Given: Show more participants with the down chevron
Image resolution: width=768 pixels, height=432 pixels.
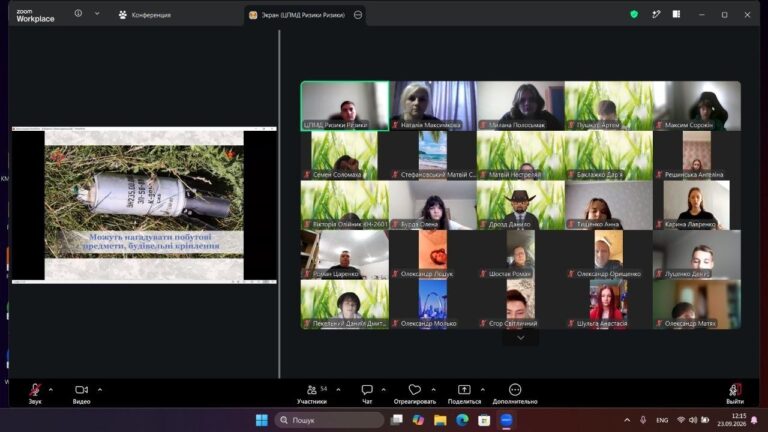Looking at the screenshot, I should pyautogui.click(x=521, y=338).
